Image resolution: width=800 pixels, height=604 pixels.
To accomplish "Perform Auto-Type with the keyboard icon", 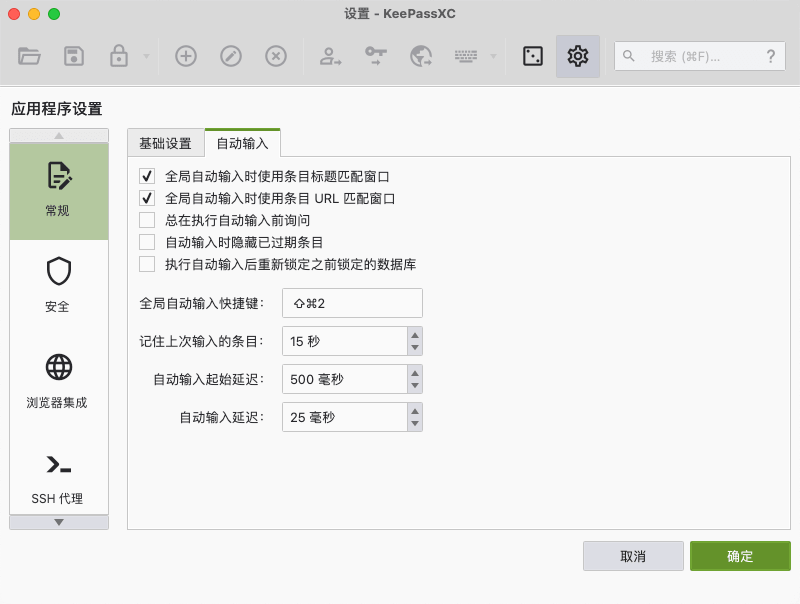I will coord(466,56).
